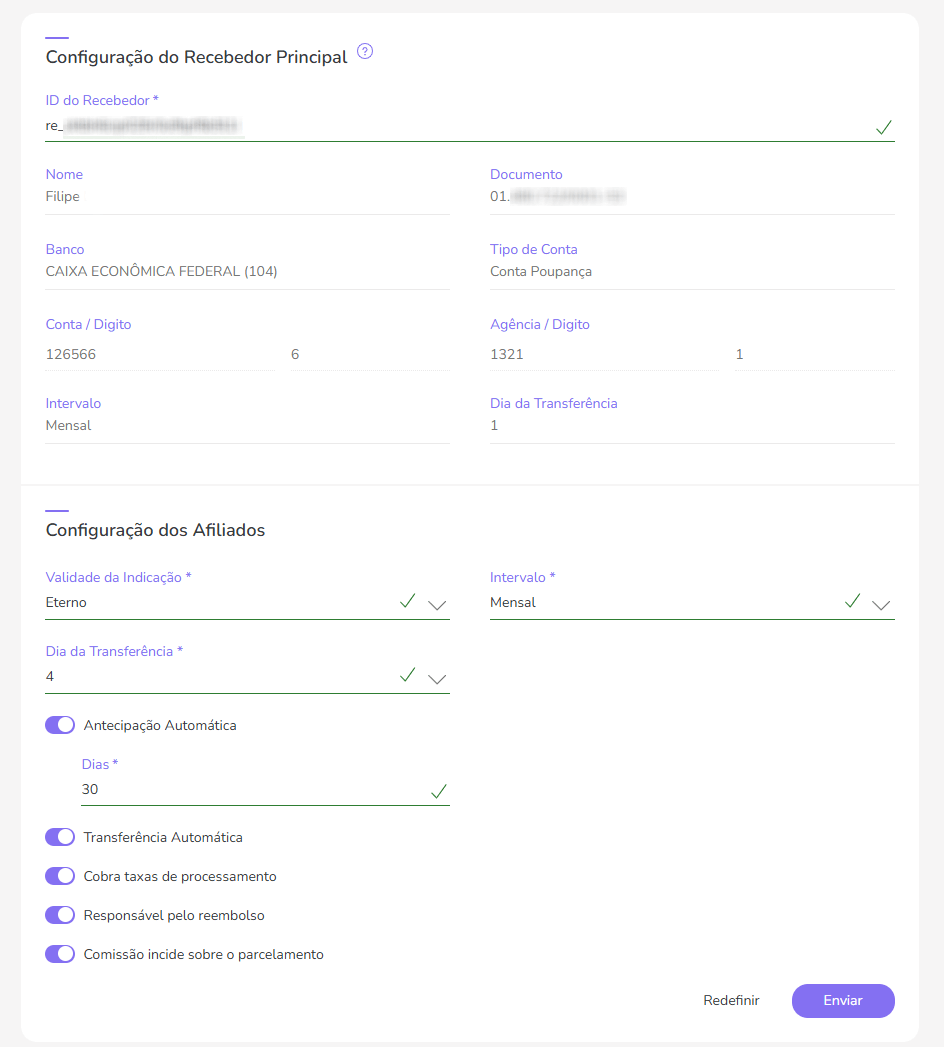
Task: Toggle Antecipação Automática switch
Action: (x=60, y=725)
